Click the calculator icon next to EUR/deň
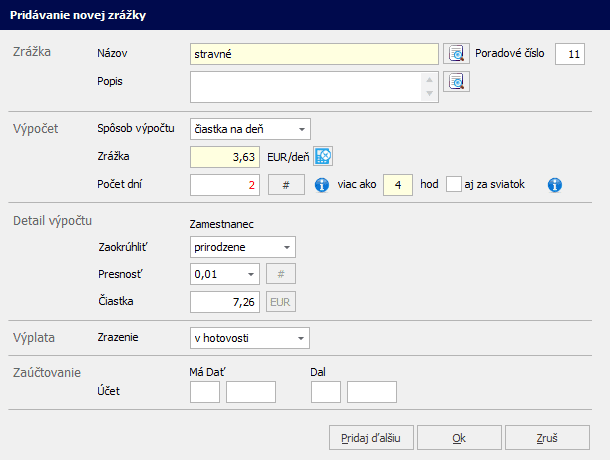The width and height of the screenshot is (610, 460). click(x=324, y=156)
